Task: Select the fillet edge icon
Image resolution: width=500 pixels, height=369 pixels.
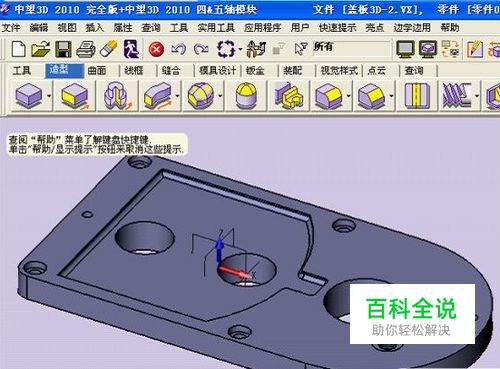Action: click(x=329, y=96)
